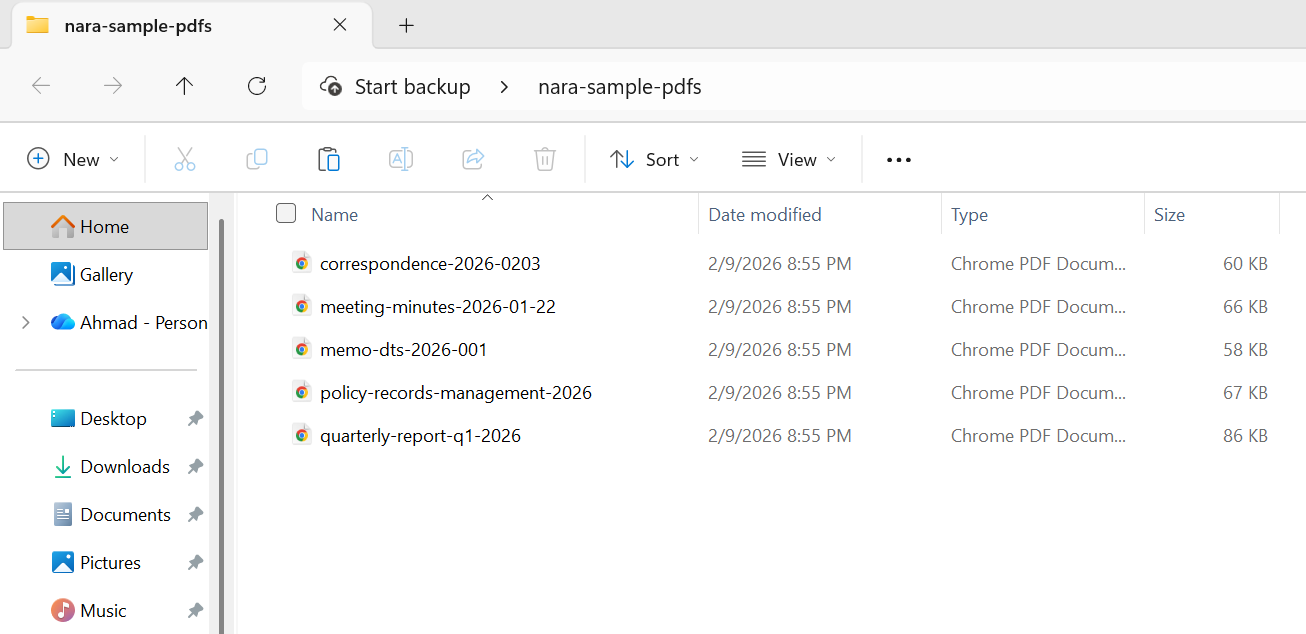Switch to the nara-sample-pdfs tab

tap(140, 25)
